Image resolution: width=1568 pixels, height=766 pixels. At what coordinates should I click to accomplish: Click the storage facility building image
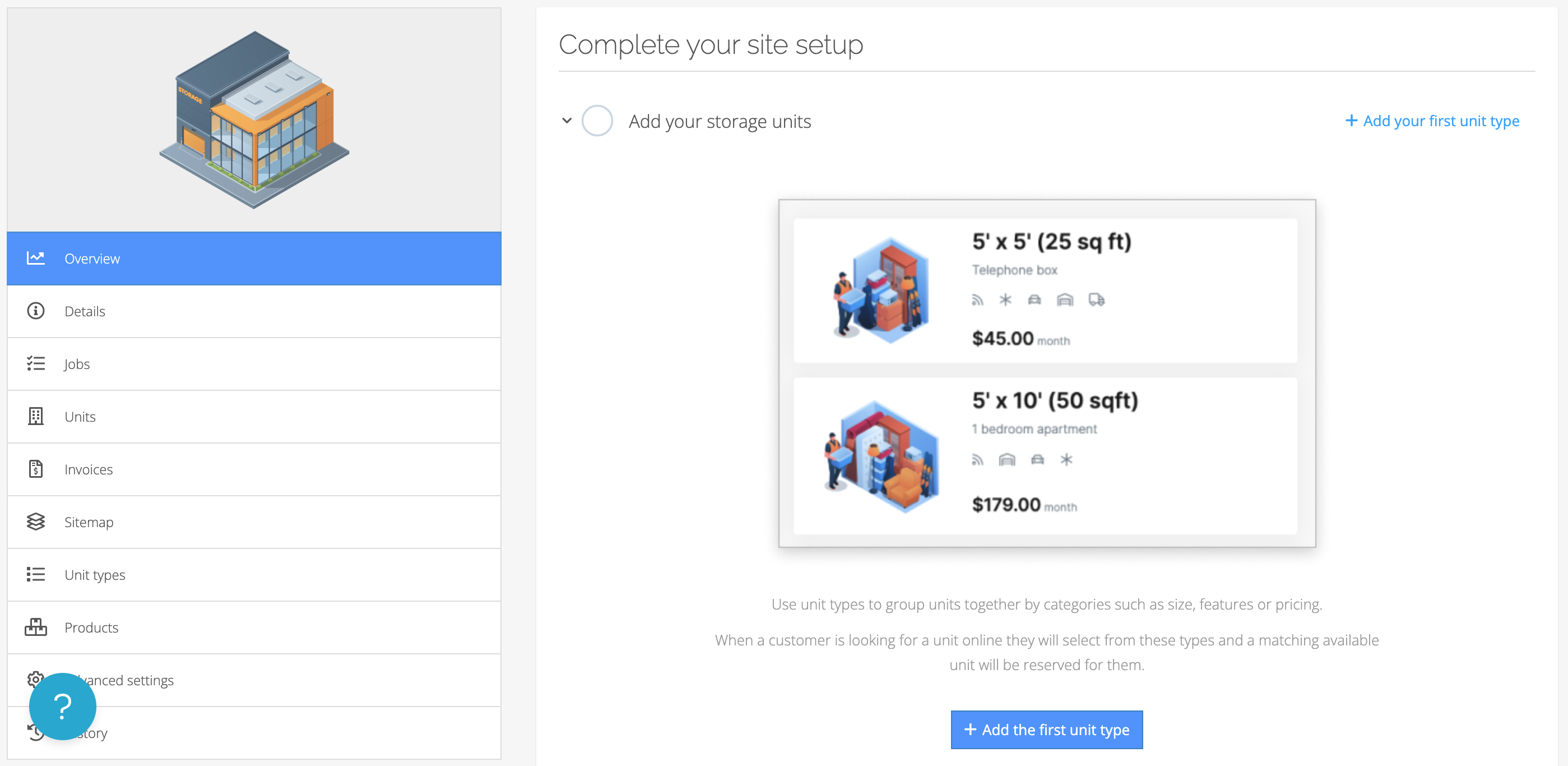254,120
